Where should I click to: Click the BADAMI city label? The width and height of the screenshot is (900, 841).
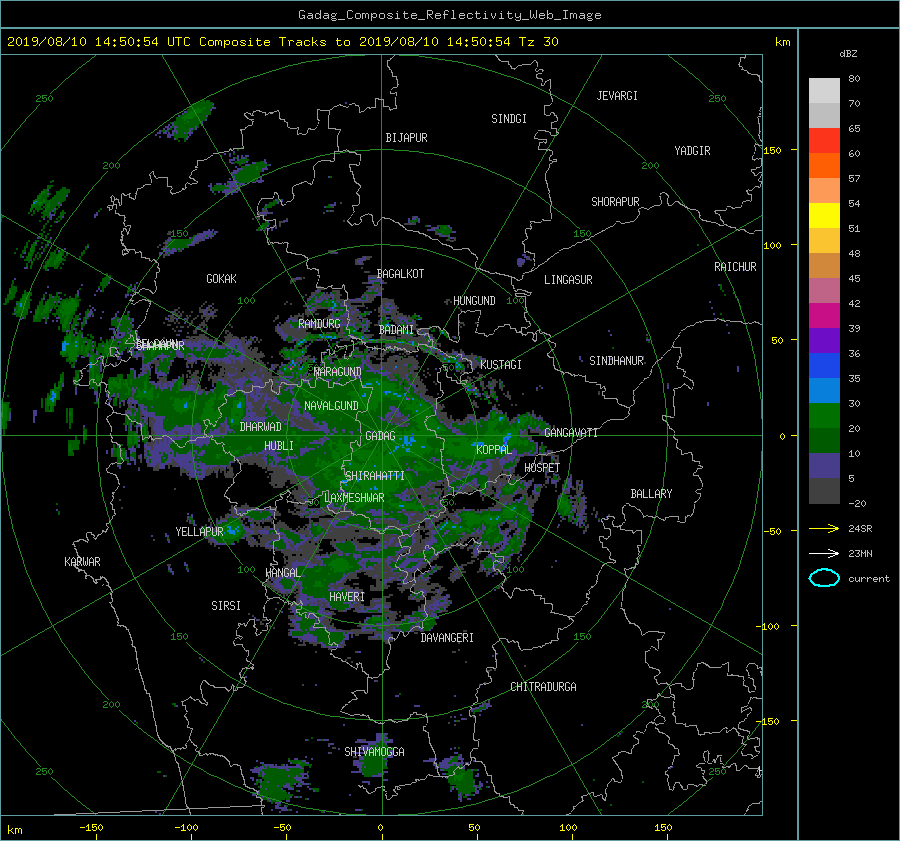pos(396,330)
